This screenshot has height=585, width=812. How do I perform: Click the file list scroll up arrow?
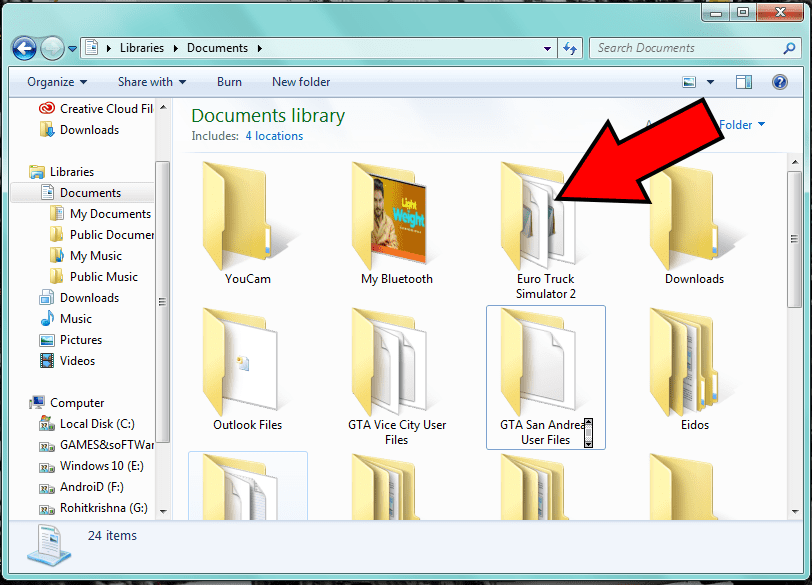(x=794, y=162)
